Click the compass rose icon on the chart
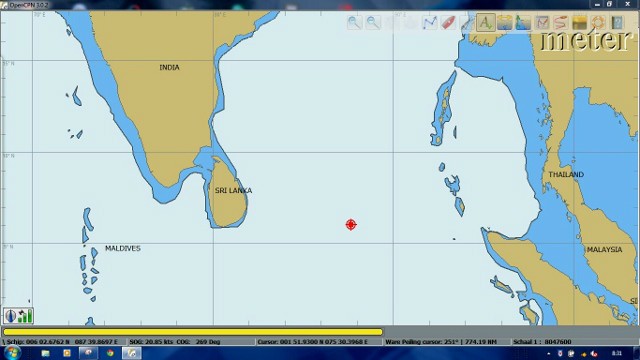 pyautogui.click(x=10, y=316)
